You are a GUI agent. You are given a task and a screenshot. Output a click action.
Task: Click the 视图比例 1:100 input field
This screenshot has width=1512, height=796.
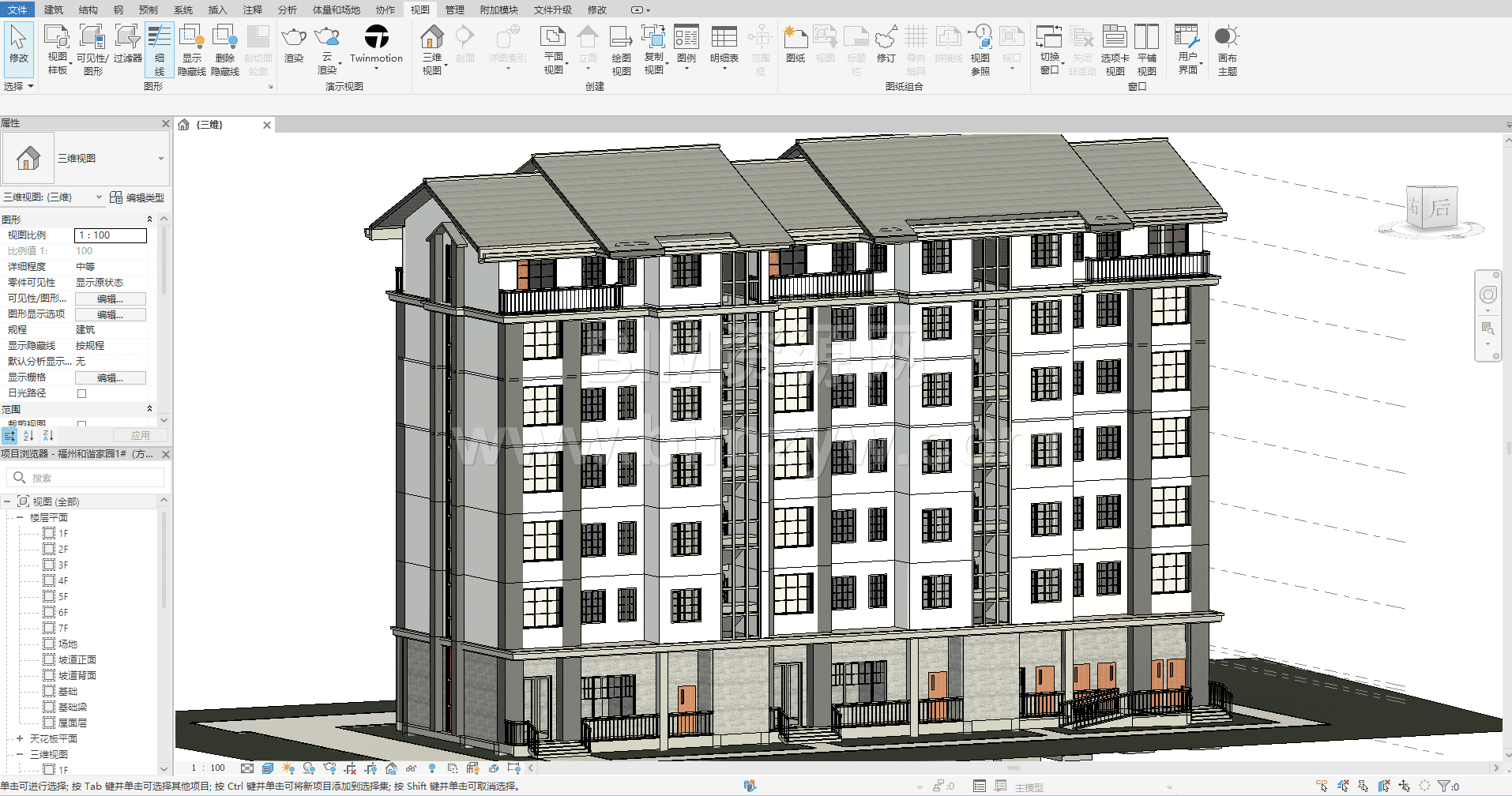pos(111,235)
